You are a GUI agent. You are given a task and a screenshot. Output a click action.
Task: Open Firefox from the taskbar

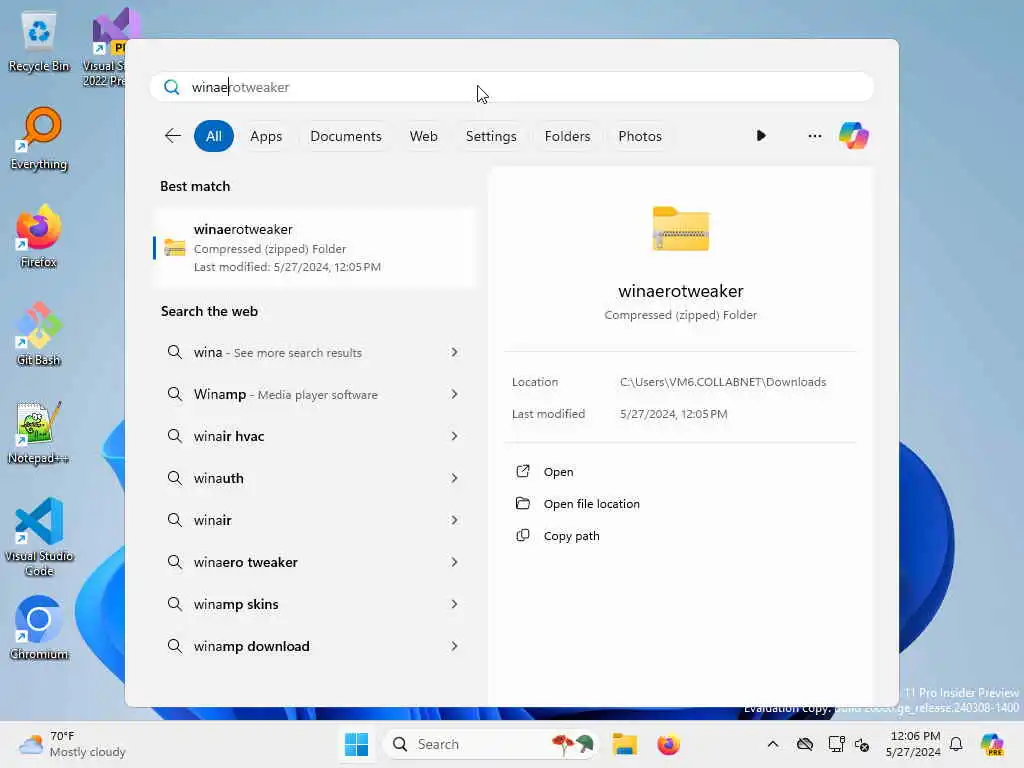(668, 744)
